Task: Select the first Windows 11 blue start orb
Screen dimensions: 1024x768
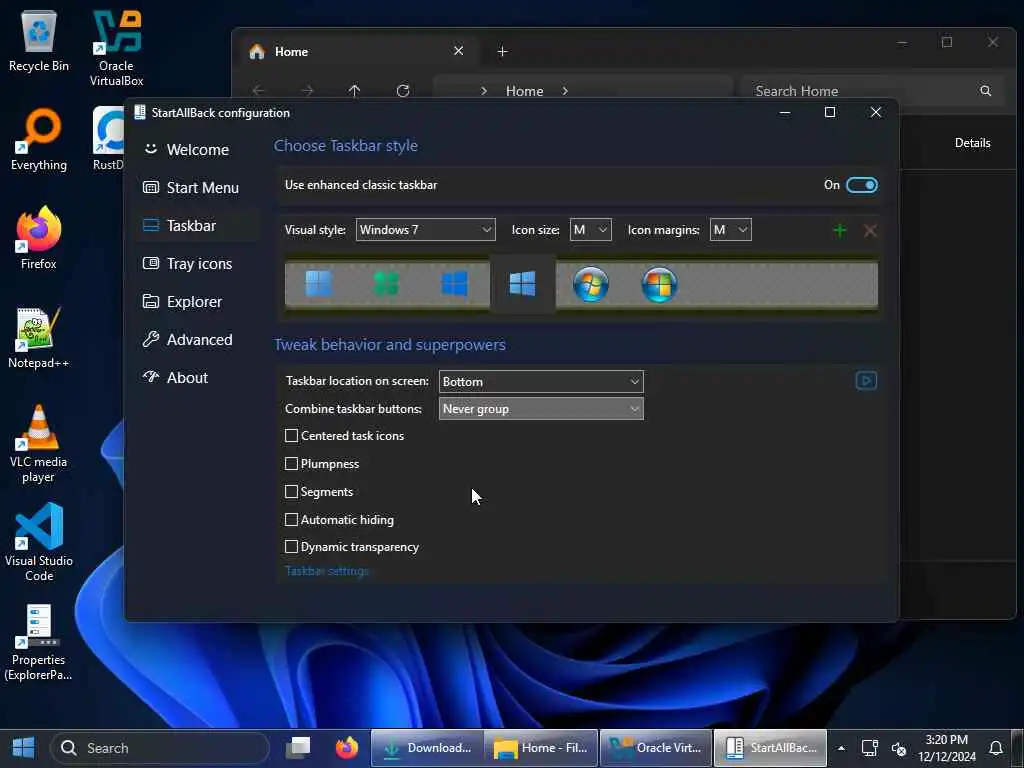Action: tap(319, 284)
